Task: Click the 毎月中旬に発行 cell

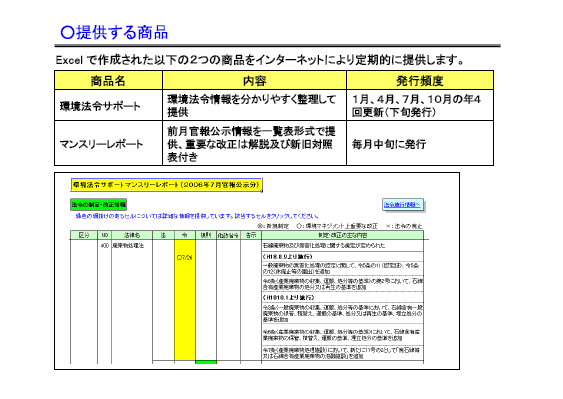Action: (420, 144)
